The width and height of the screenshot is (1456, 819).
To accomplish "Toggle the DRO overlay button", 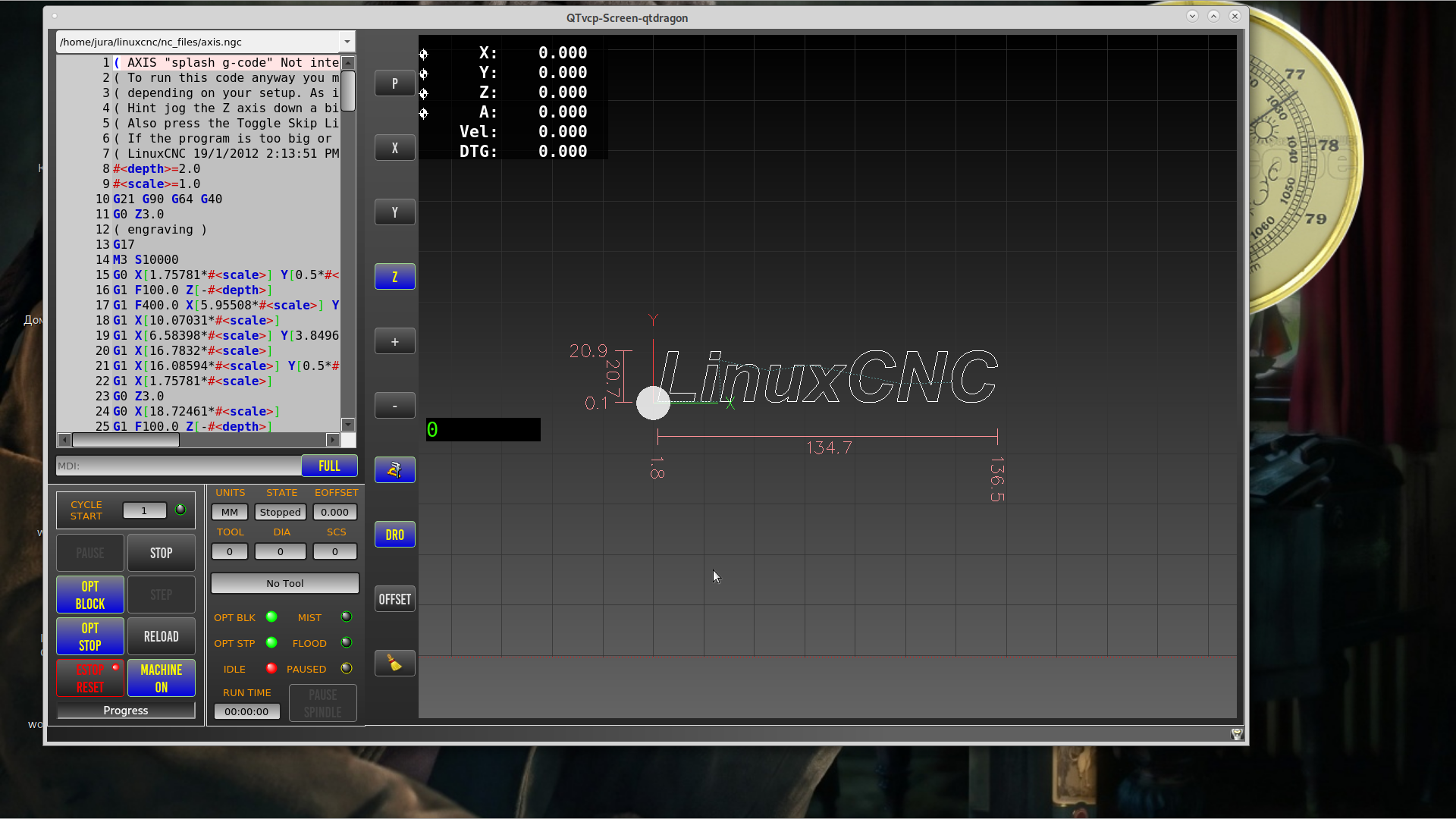I will [394, 535].
